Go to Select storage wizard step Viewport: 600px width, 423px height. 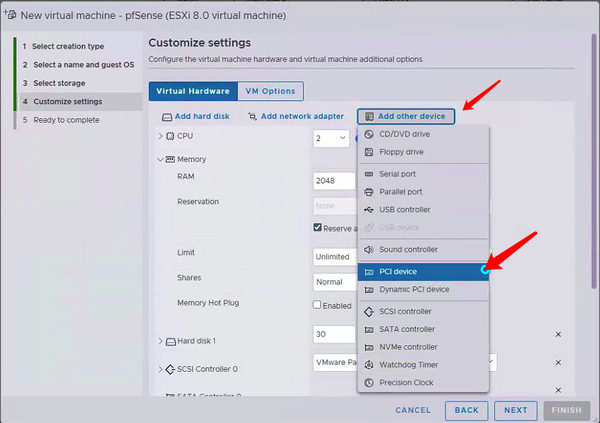coord(58,83)
